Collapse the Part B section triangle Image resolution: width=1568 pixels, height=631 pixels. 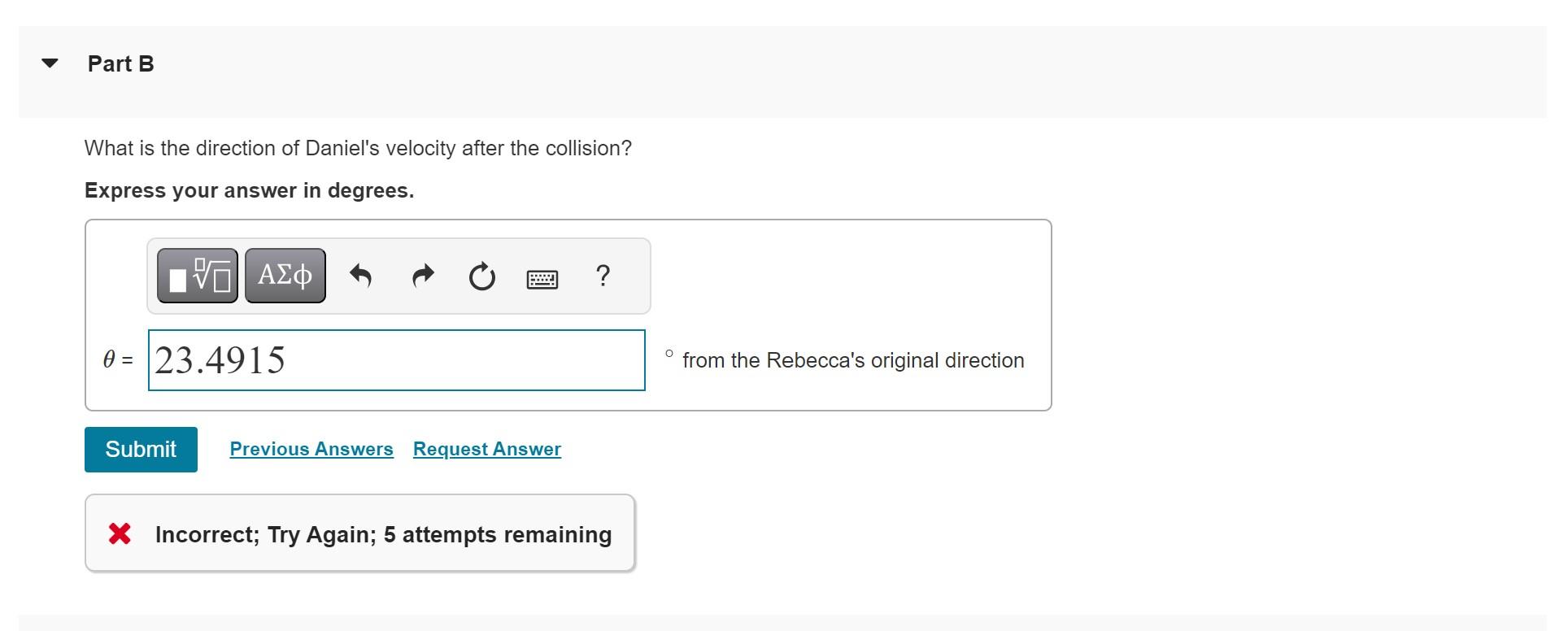(50, 63)
